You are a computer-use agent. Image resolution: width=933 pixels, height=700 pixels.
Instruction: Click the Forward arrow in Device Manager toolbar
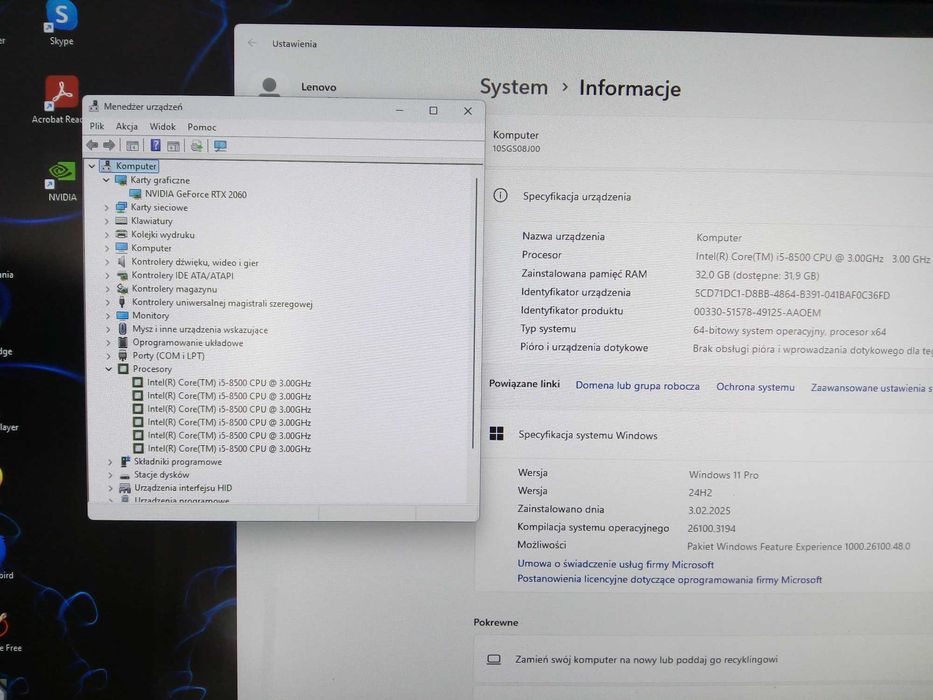click(x=109, y=145)
